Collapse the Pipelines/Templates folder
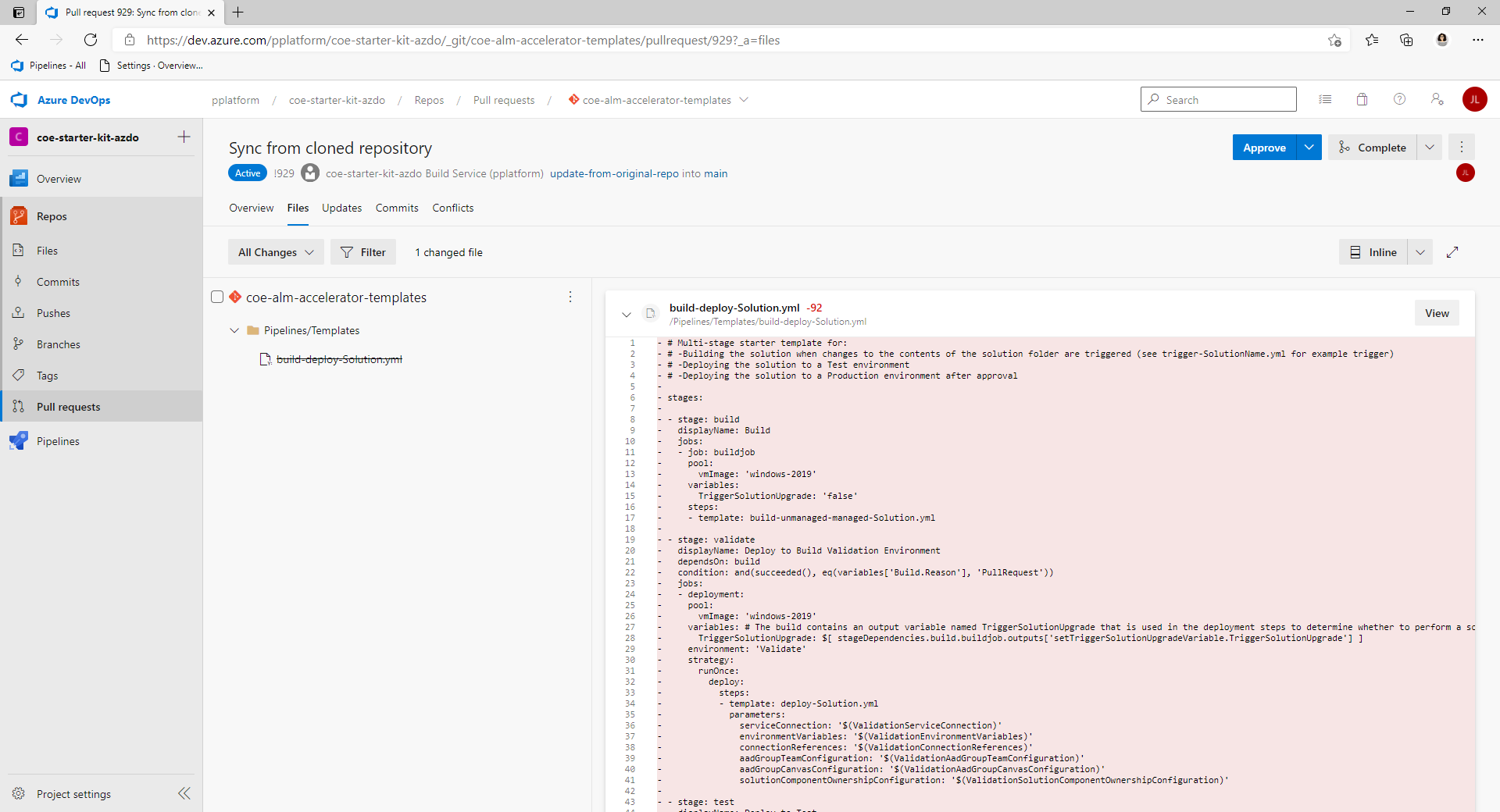Screen dimensions: 1500x812 pyautogui.click(x=234, y=330)
